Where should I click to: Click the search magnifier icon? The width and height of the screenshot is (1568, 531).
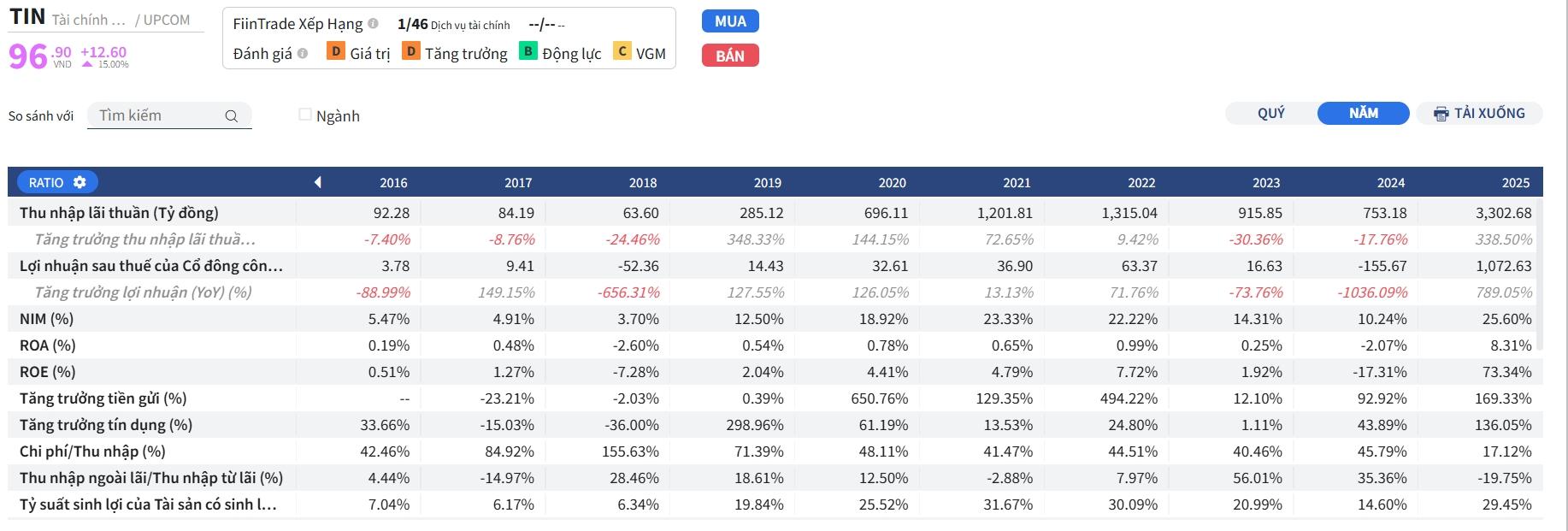pyautogui.click(x=231, y=116)
